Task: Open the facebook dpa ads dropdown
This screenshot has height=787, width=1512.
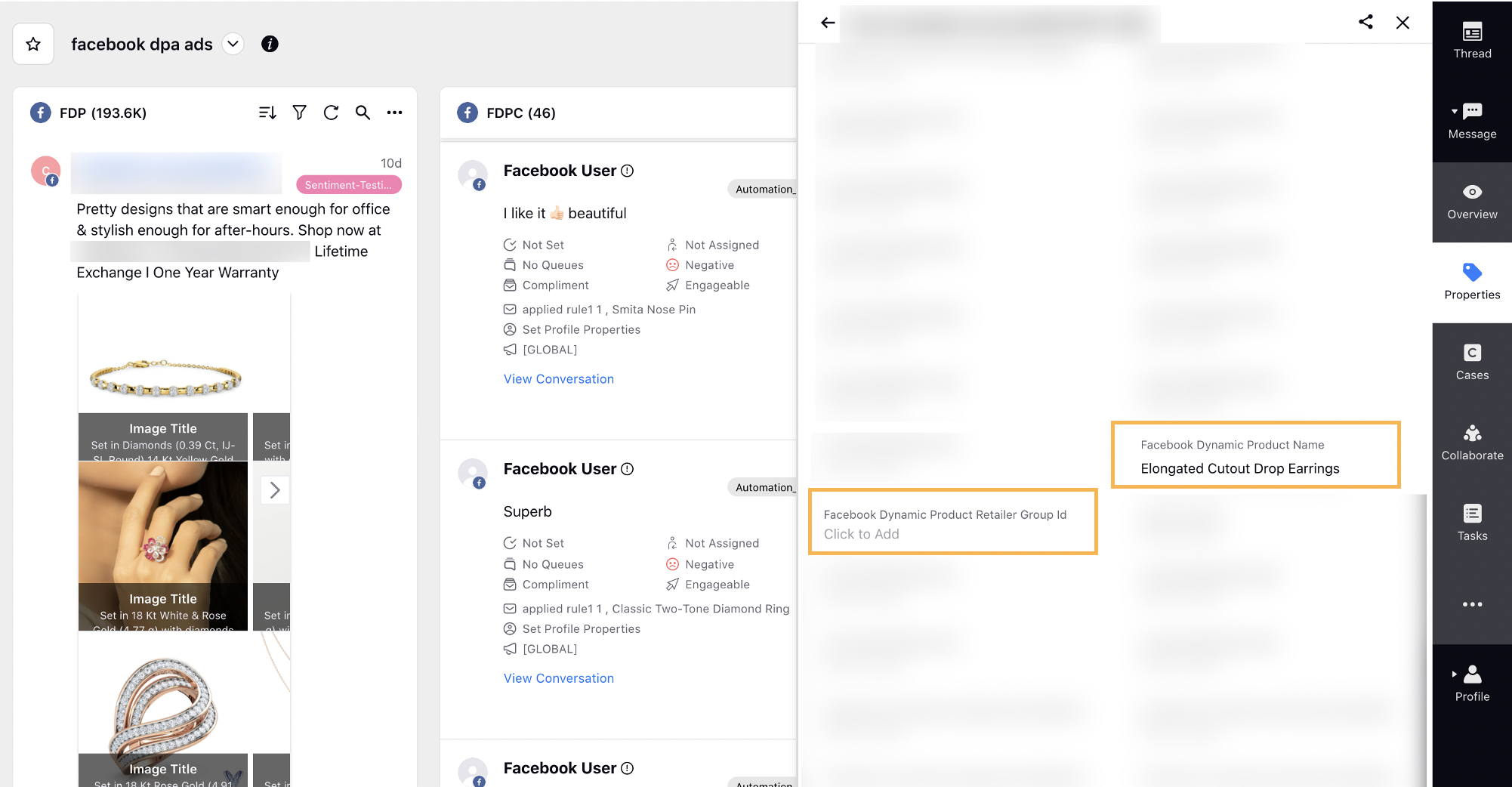Action: (233, 44)
